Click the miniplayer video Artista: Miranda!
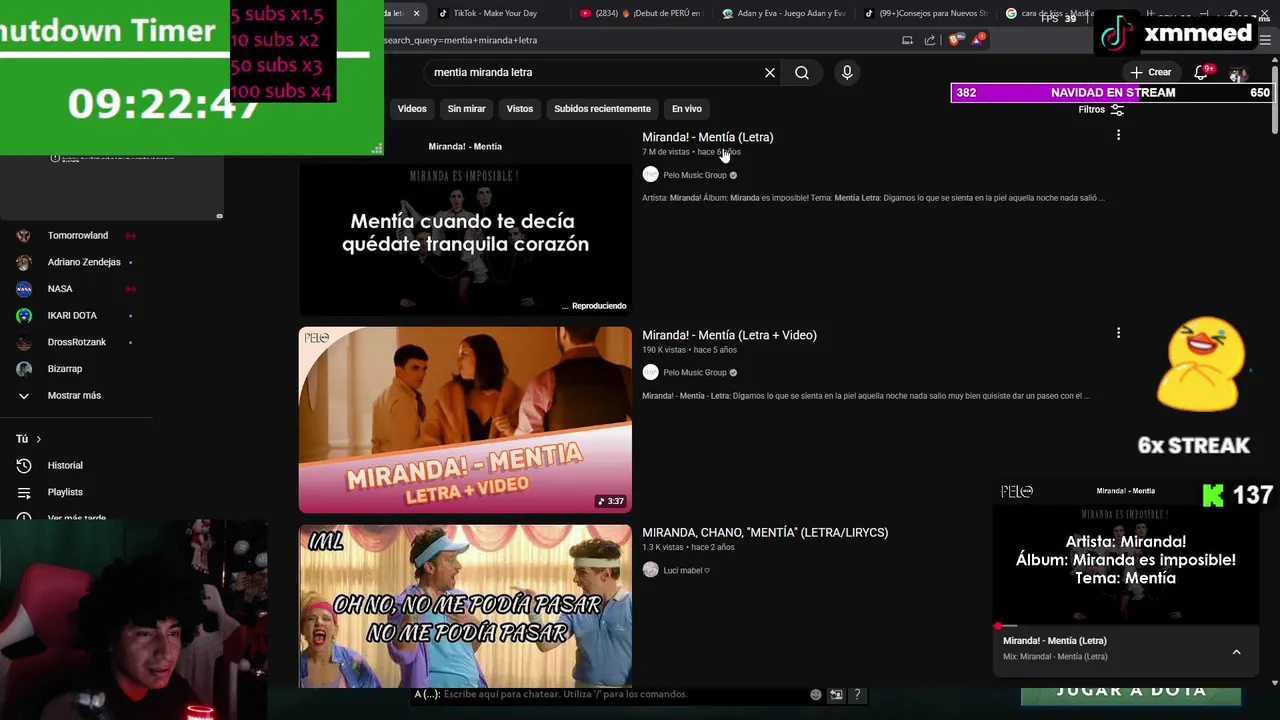The image size is (1280, 720). (1126, 553)
